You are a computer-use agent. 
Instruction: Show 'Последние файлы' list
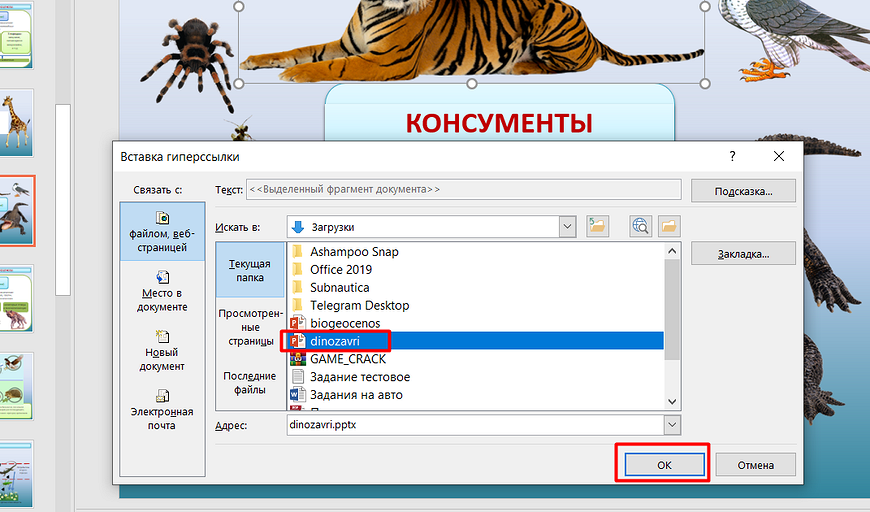[250, 383]
